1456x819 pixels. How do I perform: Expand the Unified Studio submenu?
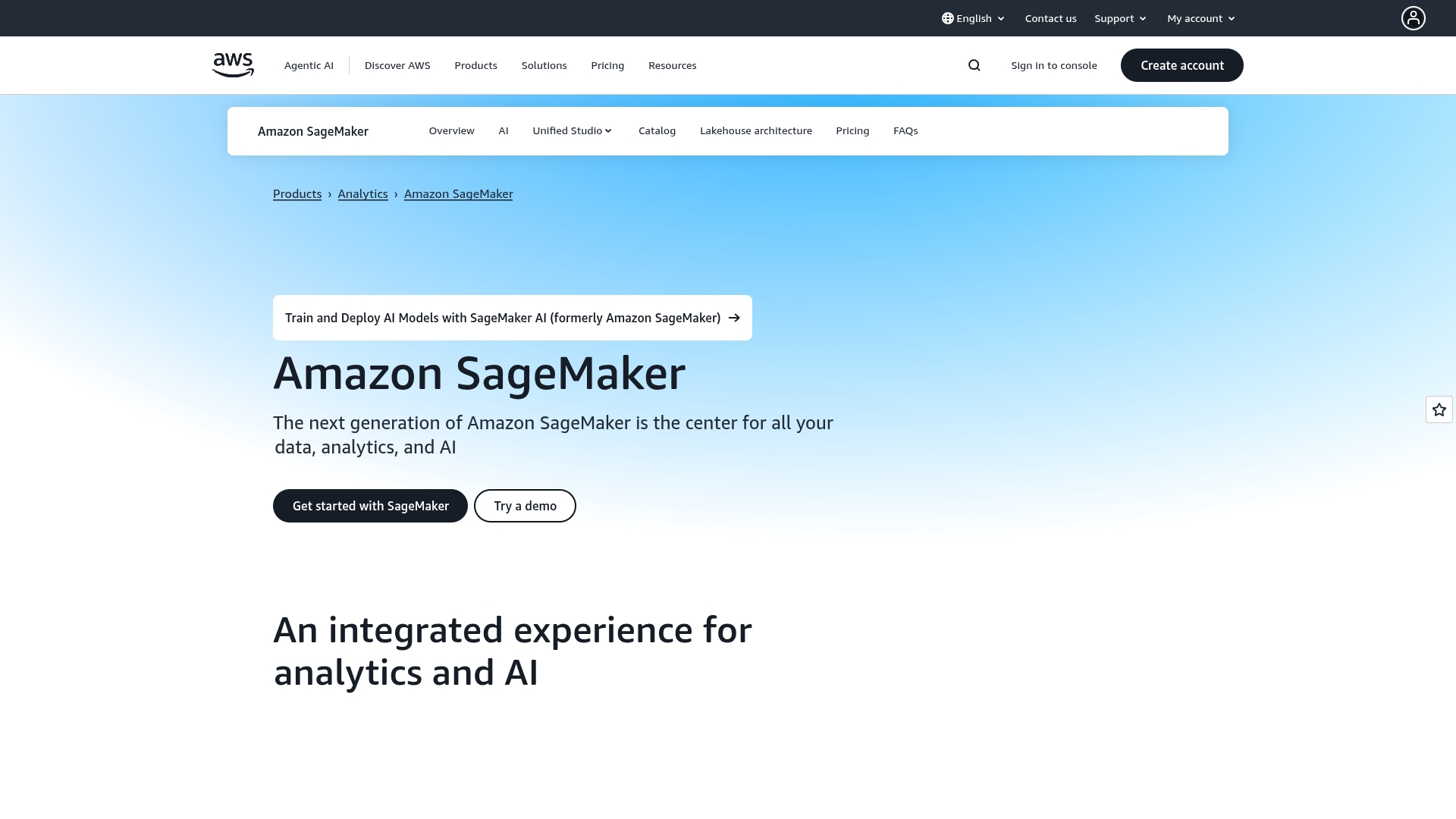click(572, 130)
